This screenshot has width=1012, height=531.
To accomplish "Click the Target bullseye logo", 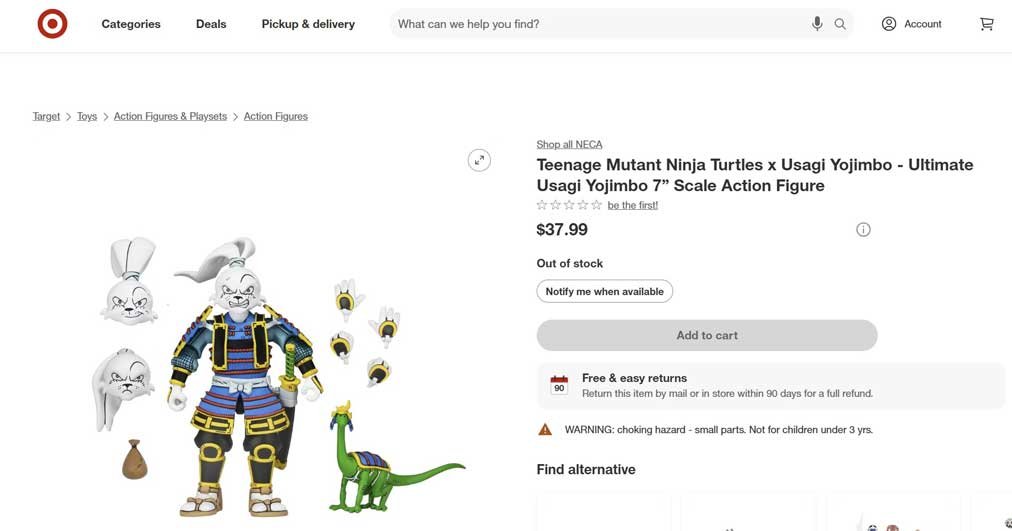I will click(x=52, y=24).
